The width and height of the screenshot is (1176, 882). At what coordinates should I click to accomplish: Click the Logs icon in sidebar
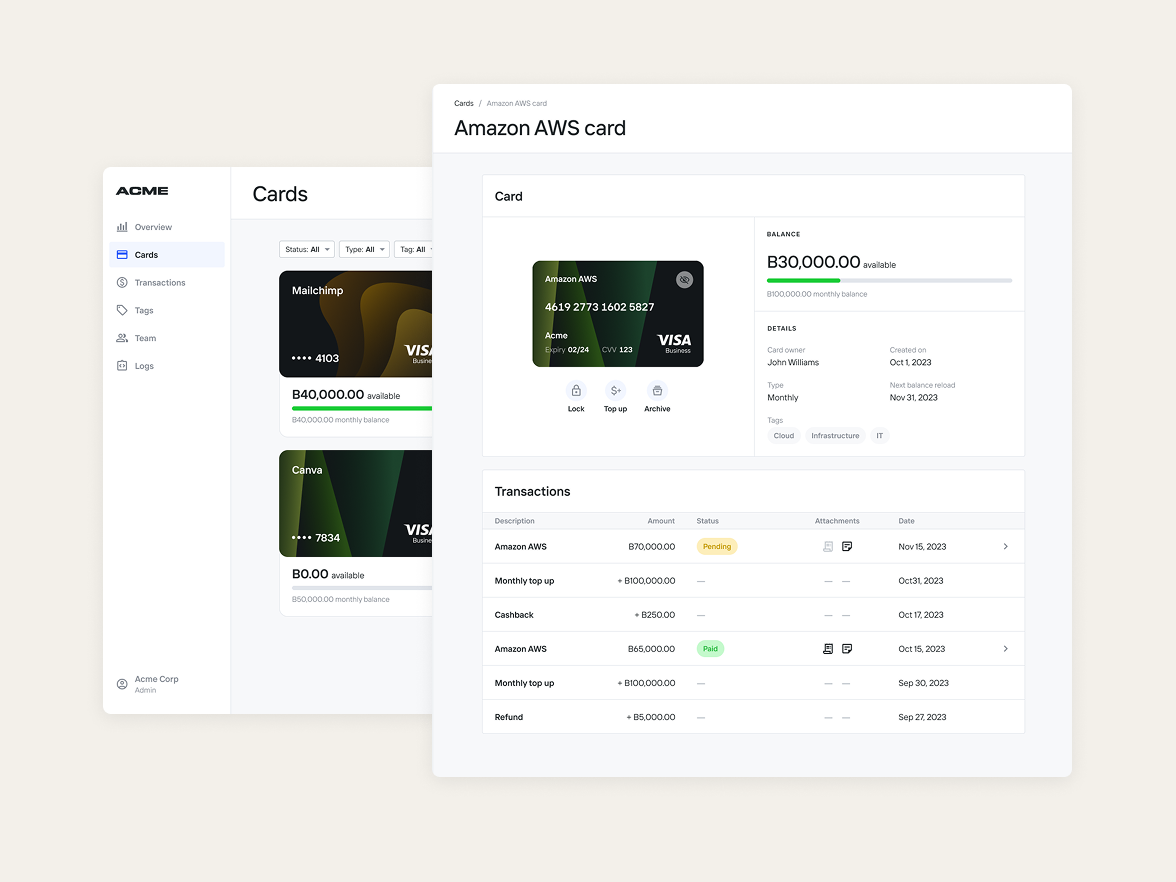pos(122,366)
